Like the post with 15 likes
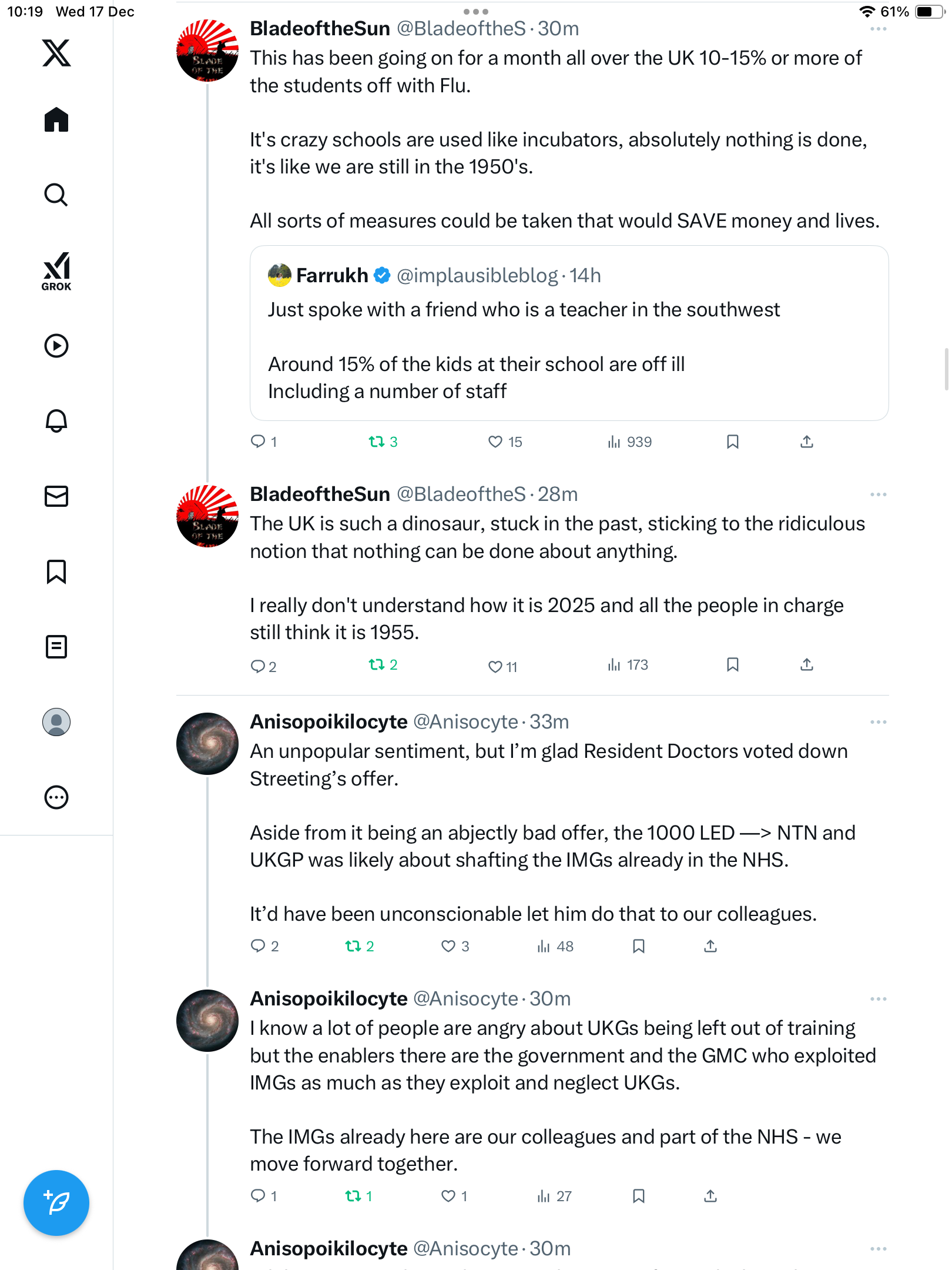This screenshot has width=952, height=1270. 495,442
